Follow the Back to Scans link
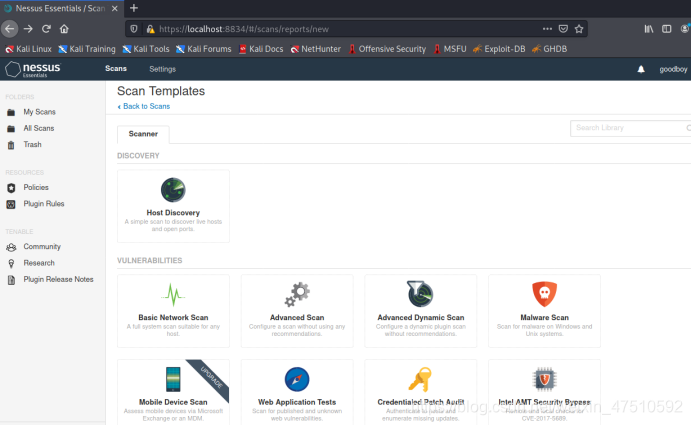Viewport: 692px width, 425px height. 144,106
